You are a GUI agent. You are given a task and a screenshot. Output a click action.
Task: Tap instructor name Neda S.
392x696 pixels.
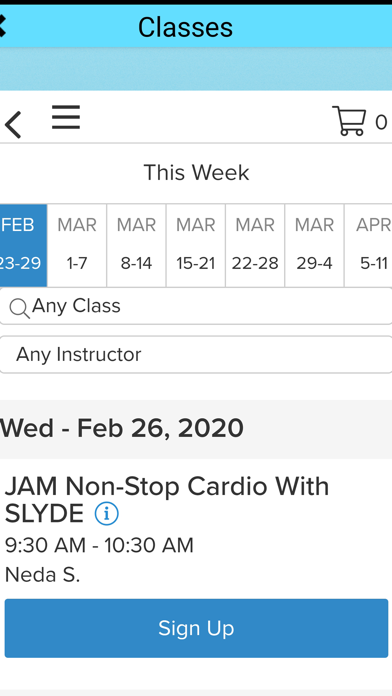[42, 575]
